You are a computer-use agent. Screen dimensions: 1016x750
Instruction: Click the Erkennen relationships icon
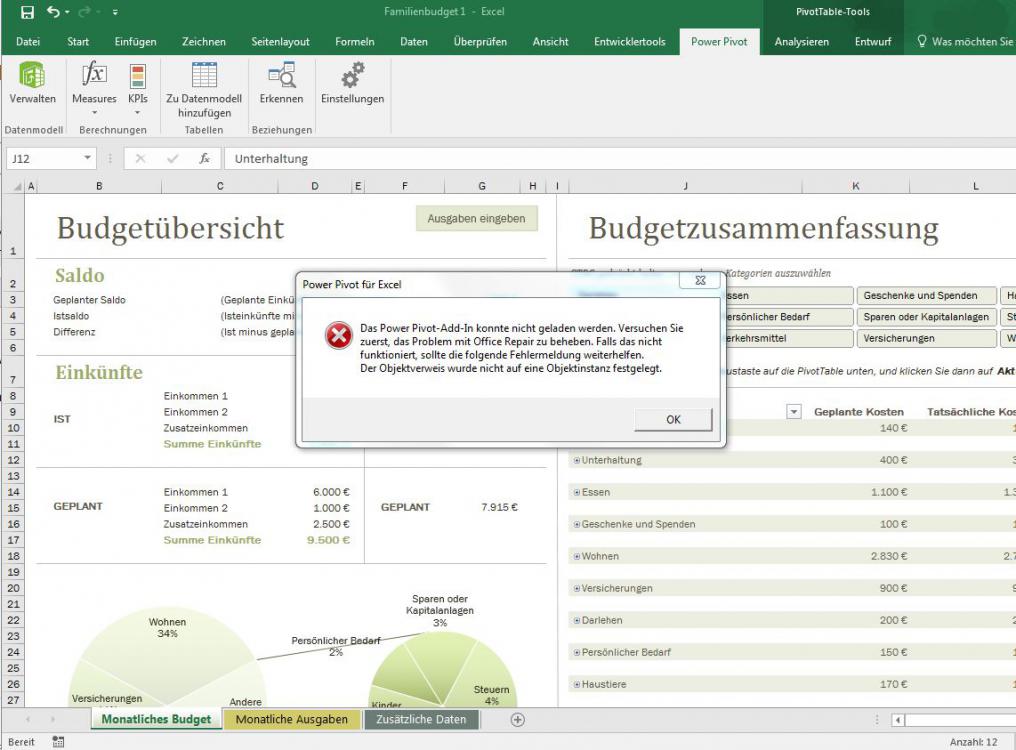pyautogui.click(x=281, y=76)
